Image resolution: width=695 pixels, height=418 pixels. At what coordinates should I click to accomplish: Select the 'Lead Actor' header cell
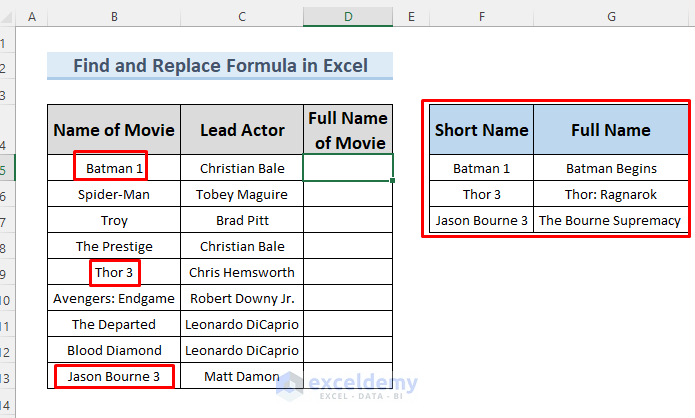[x=242, y=130]
